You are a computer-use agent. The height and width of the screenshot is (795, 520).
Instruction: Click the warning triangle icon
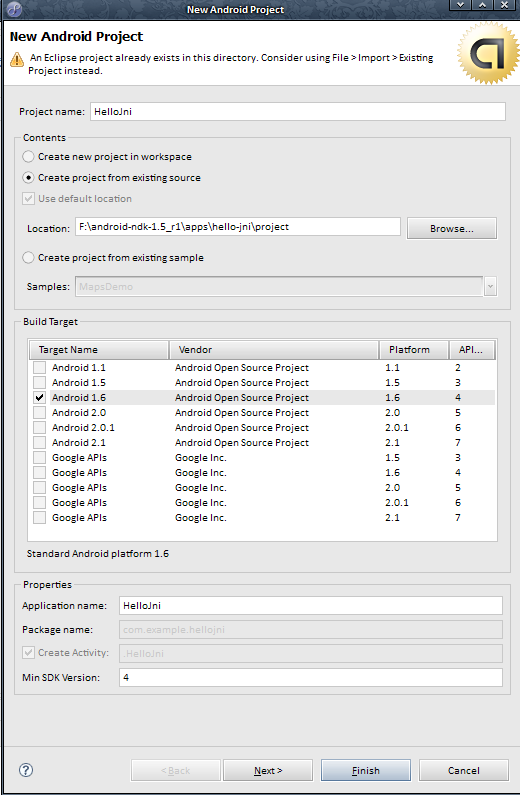tap(17, 59)
